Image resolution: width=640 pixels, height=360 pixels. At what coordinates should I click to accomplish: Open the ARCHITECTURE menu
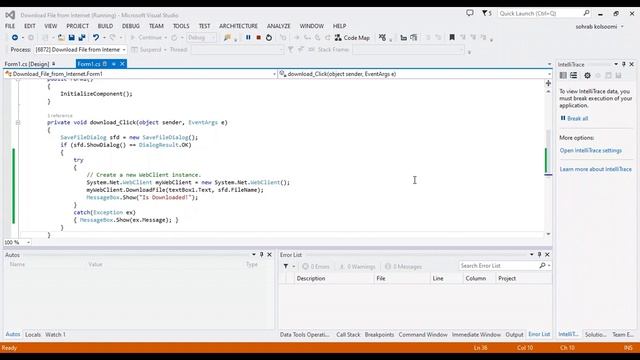click(238, 26)
